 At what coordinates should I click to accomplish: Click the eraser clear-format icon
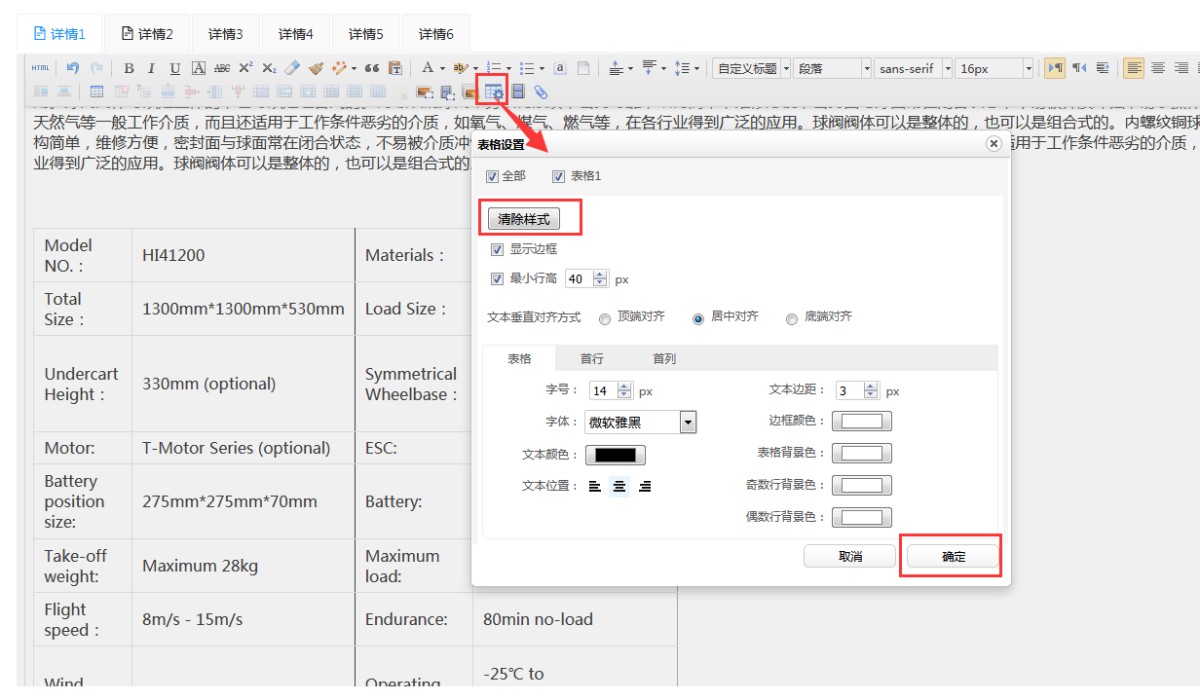(292, 68)
